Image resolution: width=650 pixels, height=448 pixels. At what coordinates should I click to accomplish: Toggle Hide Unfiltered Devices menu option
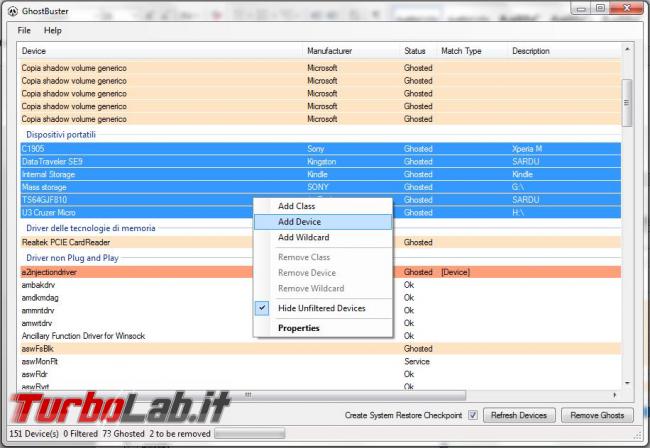(x=323, y=308)
